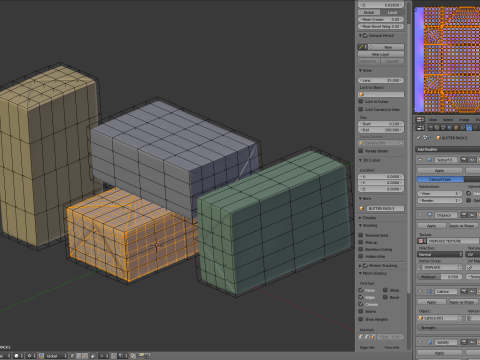Select the Catmull-Clark subdivision tab
Image resolution: width=480 pixels, height=360 pixels.
(440, 179)
